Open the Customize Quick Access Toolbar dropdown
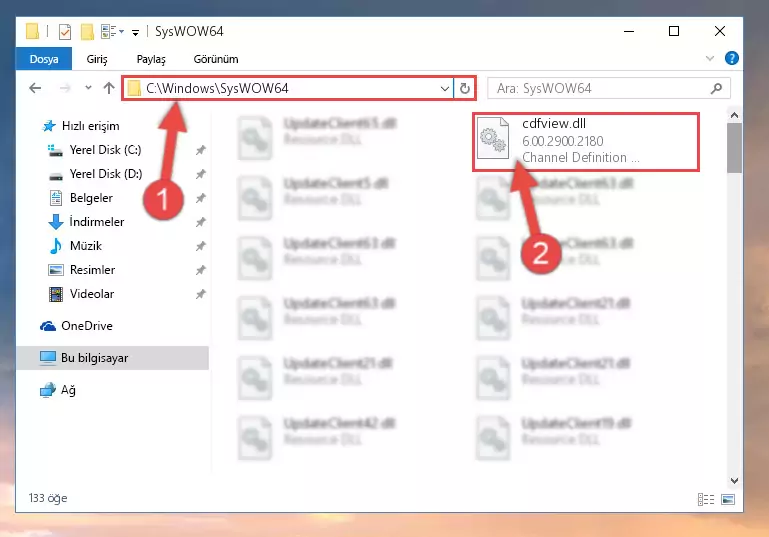The width and height of the screenshot is (769, 537). [135, 33]
